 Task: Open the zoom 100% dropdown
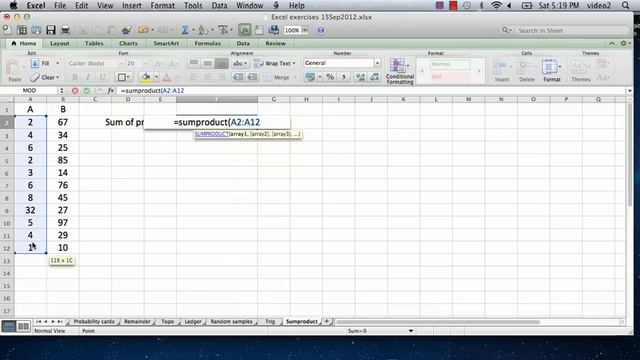coord(305,30)
